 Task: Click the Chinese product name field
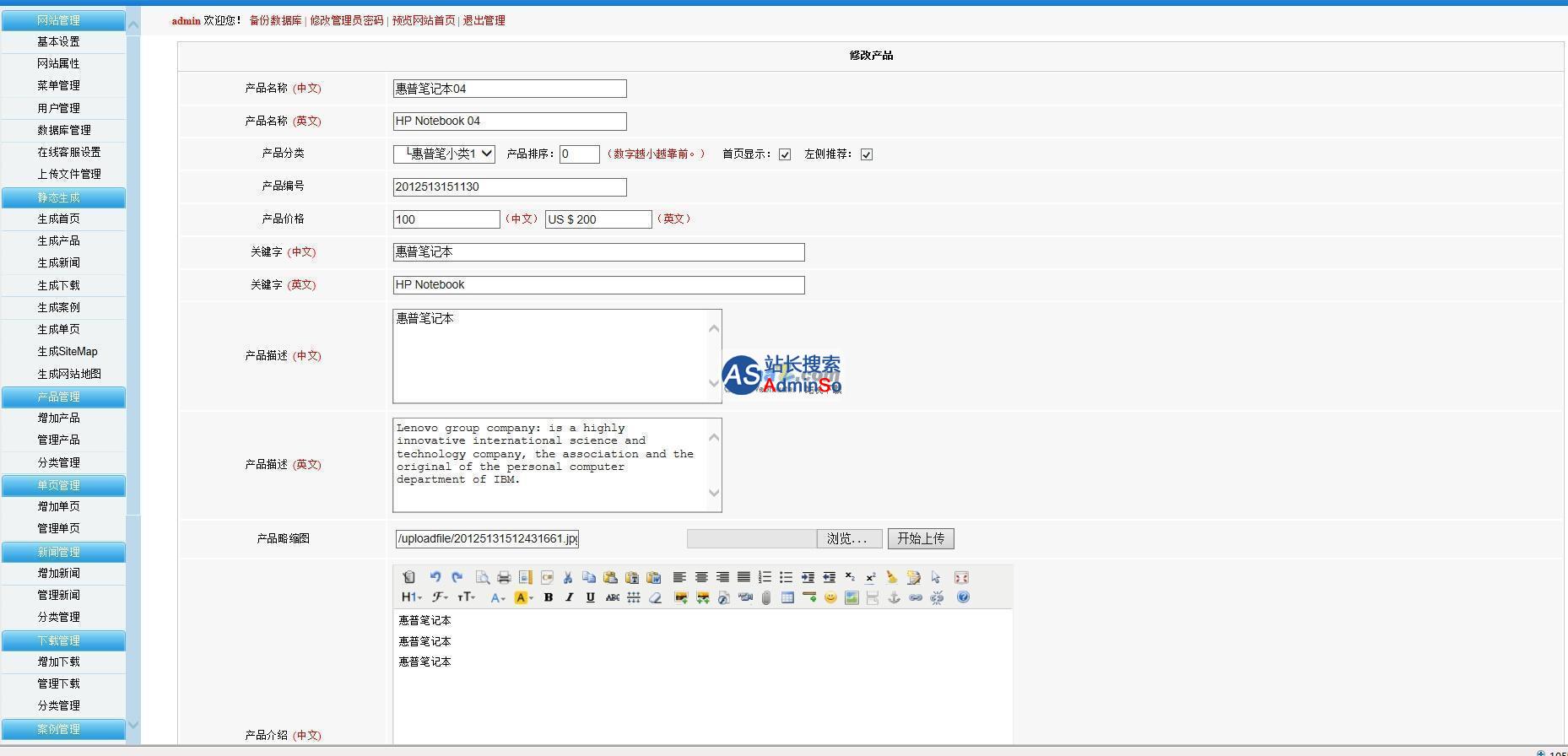pyautogui.click(x=510, y=89)
